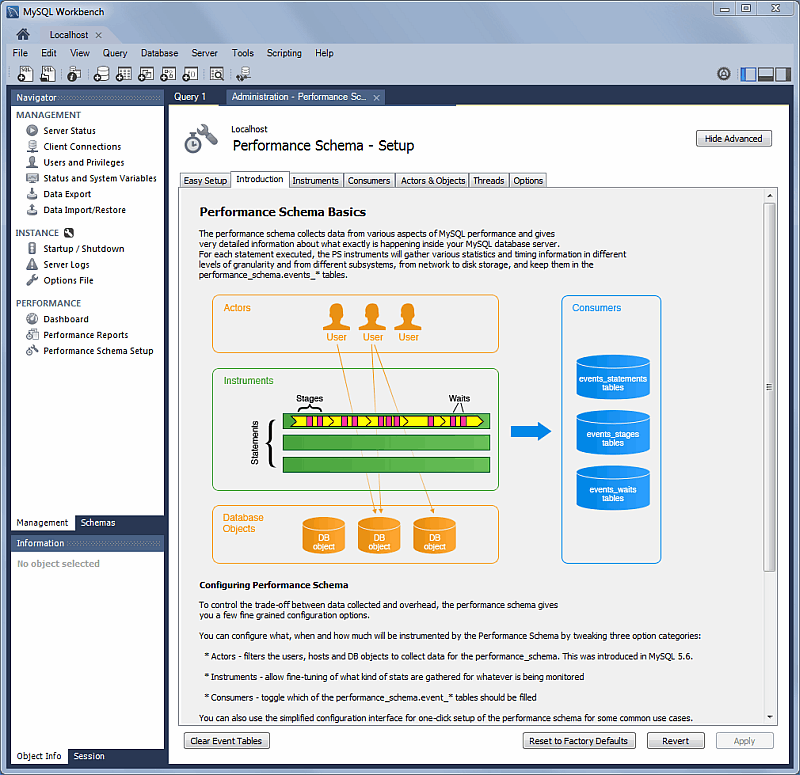Toggle the bottom output panel visibility
Image resolution: width=800 pixels, height=775 pixels.
tap(765, 74)
